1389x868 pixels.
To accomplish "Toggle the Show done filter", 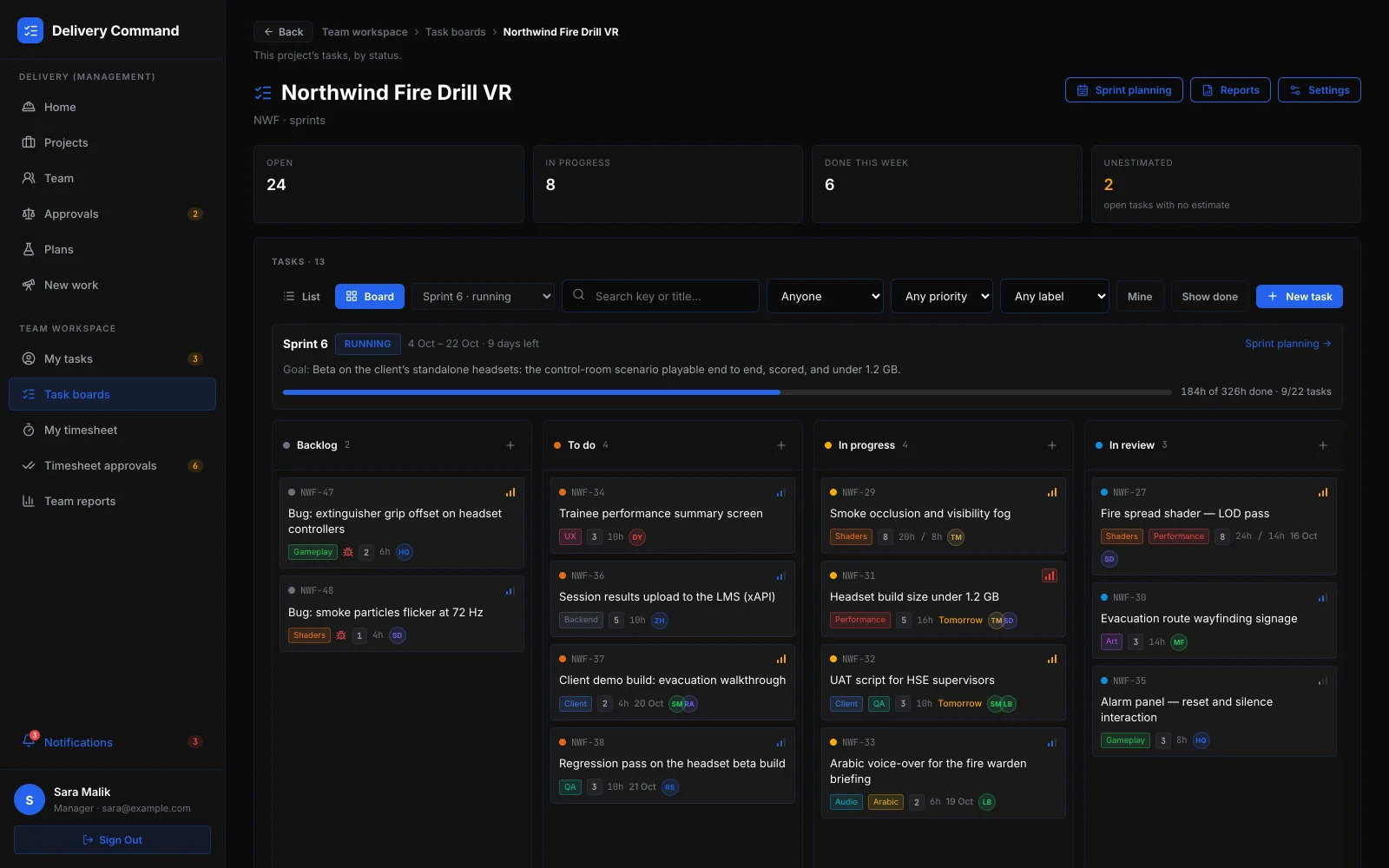I will (1210, 296).
